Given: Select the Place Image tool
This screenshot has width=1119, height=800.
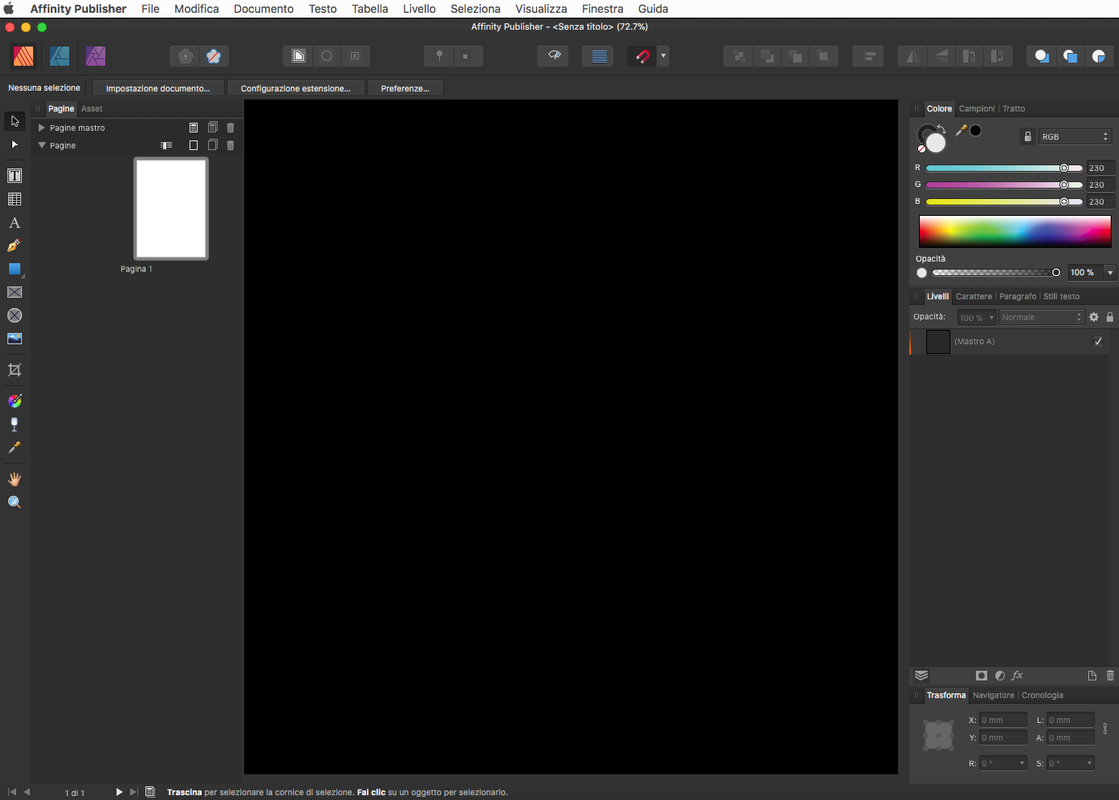Looking at the screenshot, I should pyautogui.click(x=14, y=338).
